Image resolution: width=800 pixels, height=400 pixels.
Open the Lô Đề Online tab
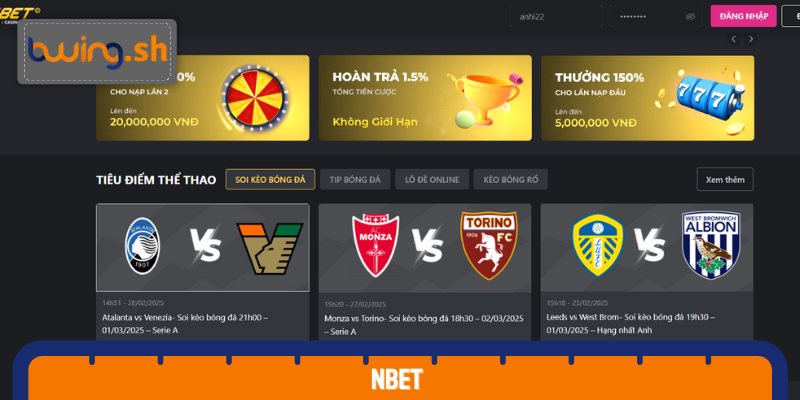(432, 180)
